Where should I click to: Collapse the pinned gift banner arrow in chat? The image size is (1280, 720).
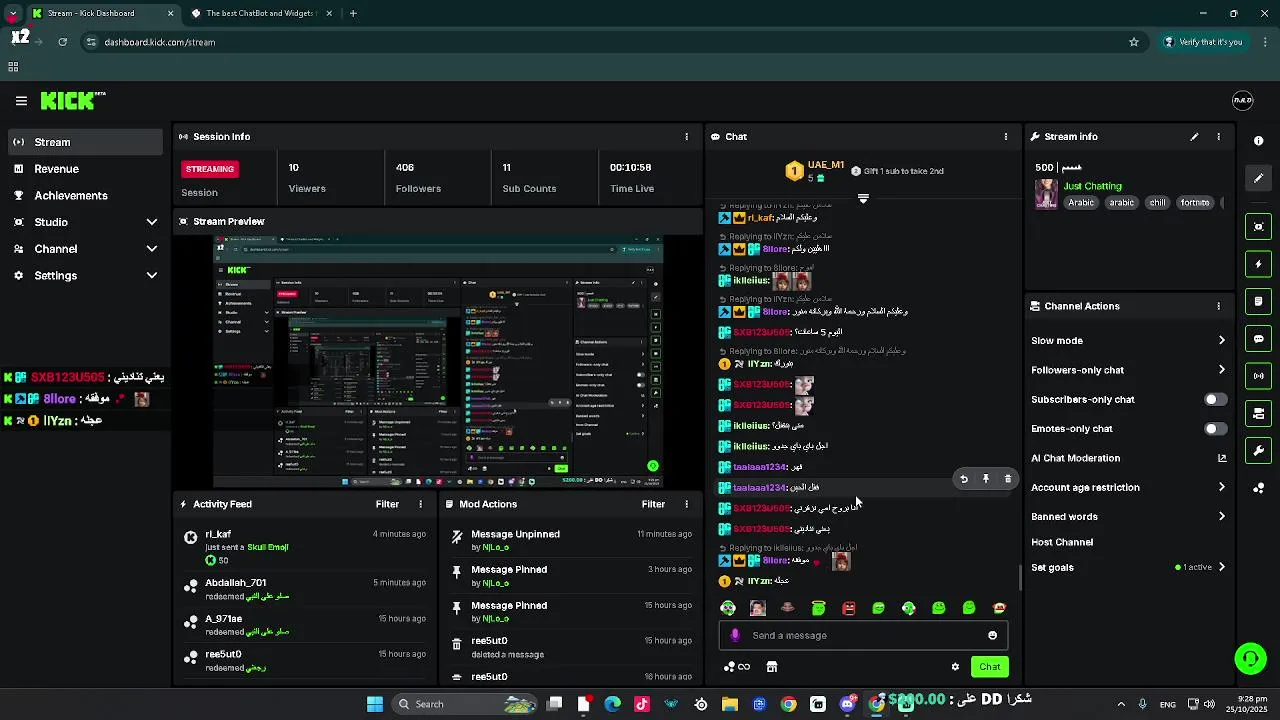coord(863,198)
